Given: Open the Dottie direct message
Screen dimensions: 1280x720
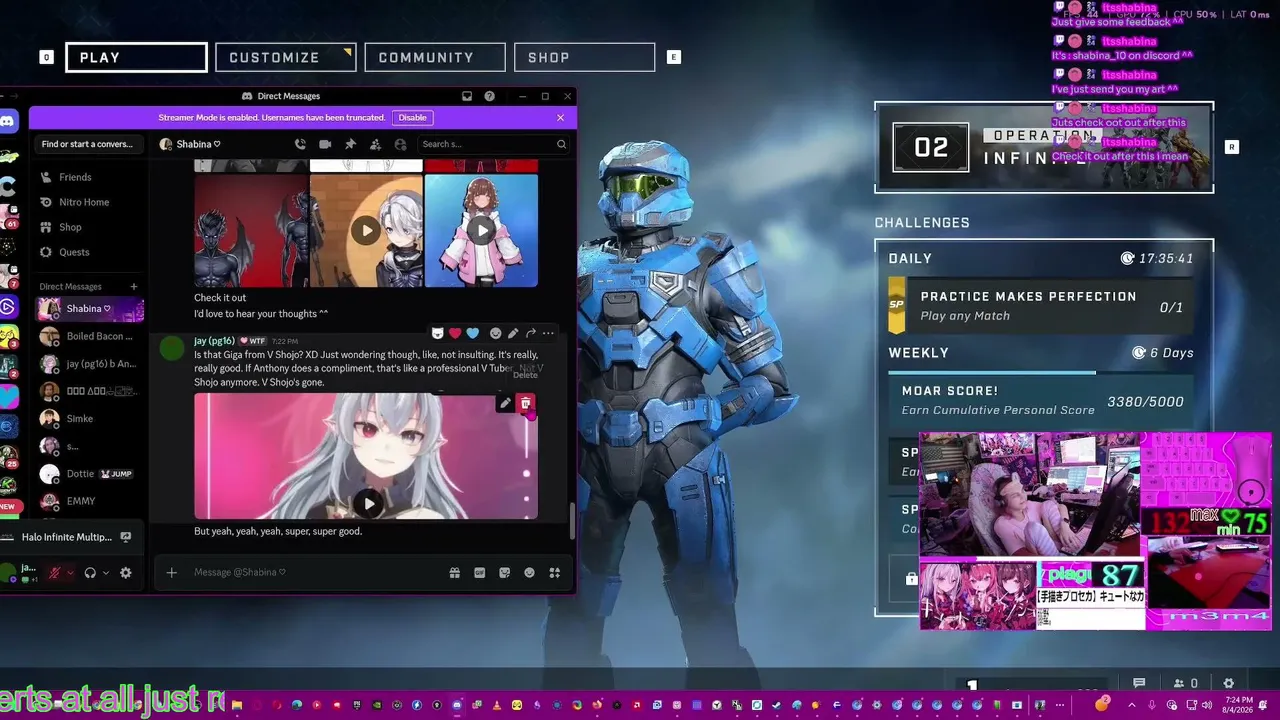Looking at the screenshot, I should [88, 473].
